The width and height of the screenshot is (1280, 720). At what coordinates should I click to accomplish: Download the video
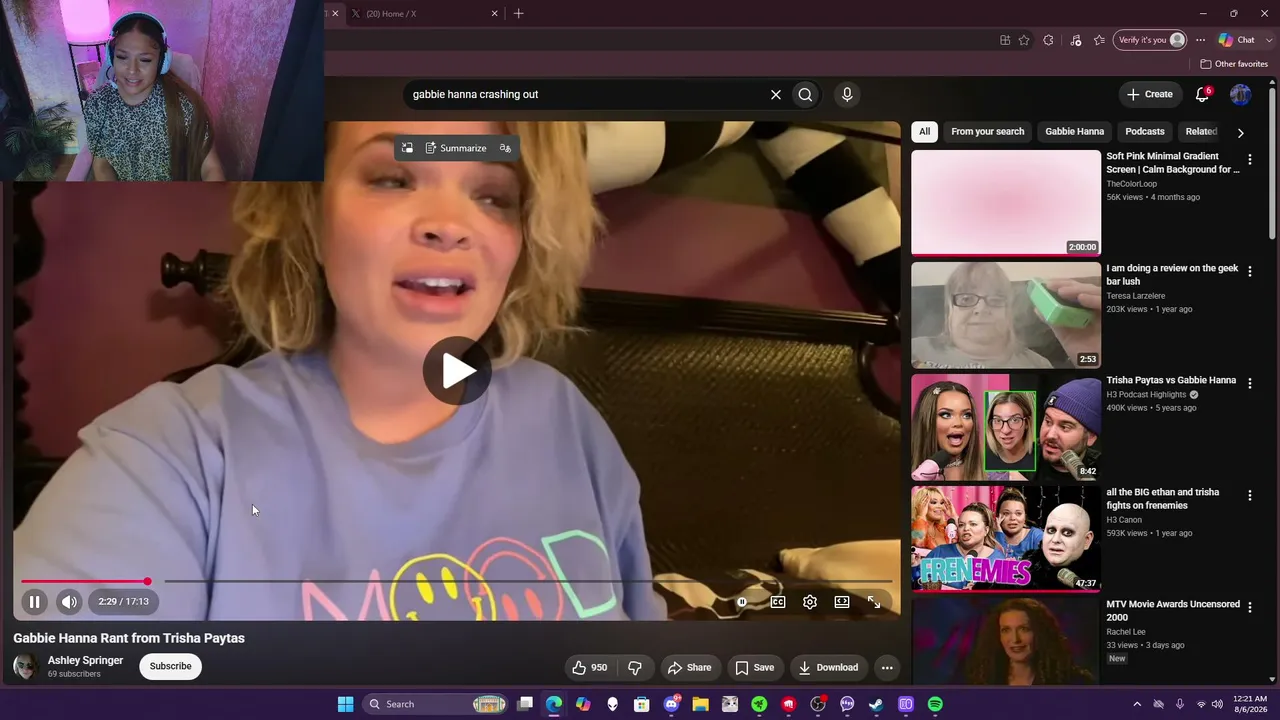[828, 668]
